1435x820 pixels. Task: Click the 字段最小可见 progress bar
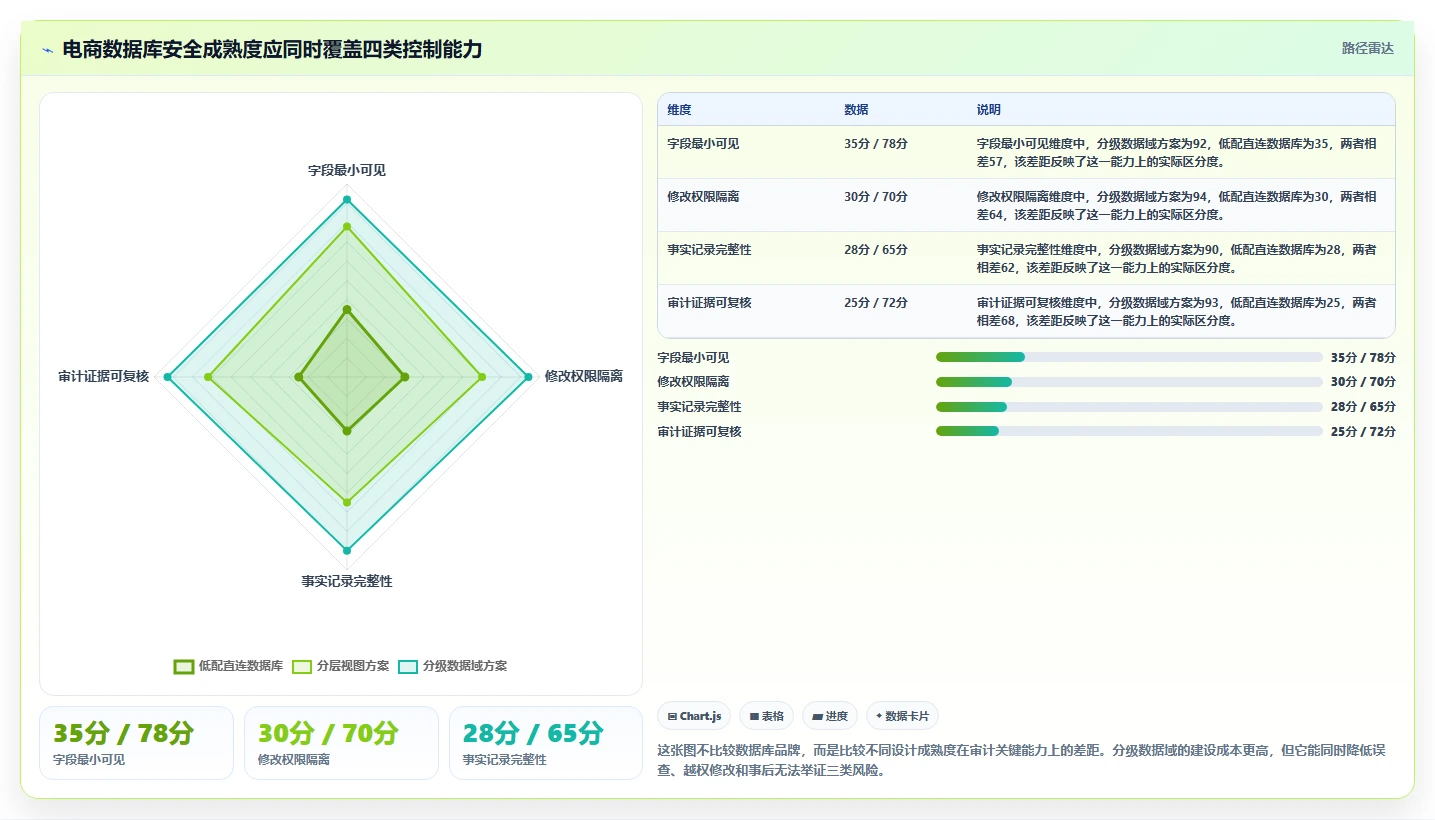(1129, 357)
